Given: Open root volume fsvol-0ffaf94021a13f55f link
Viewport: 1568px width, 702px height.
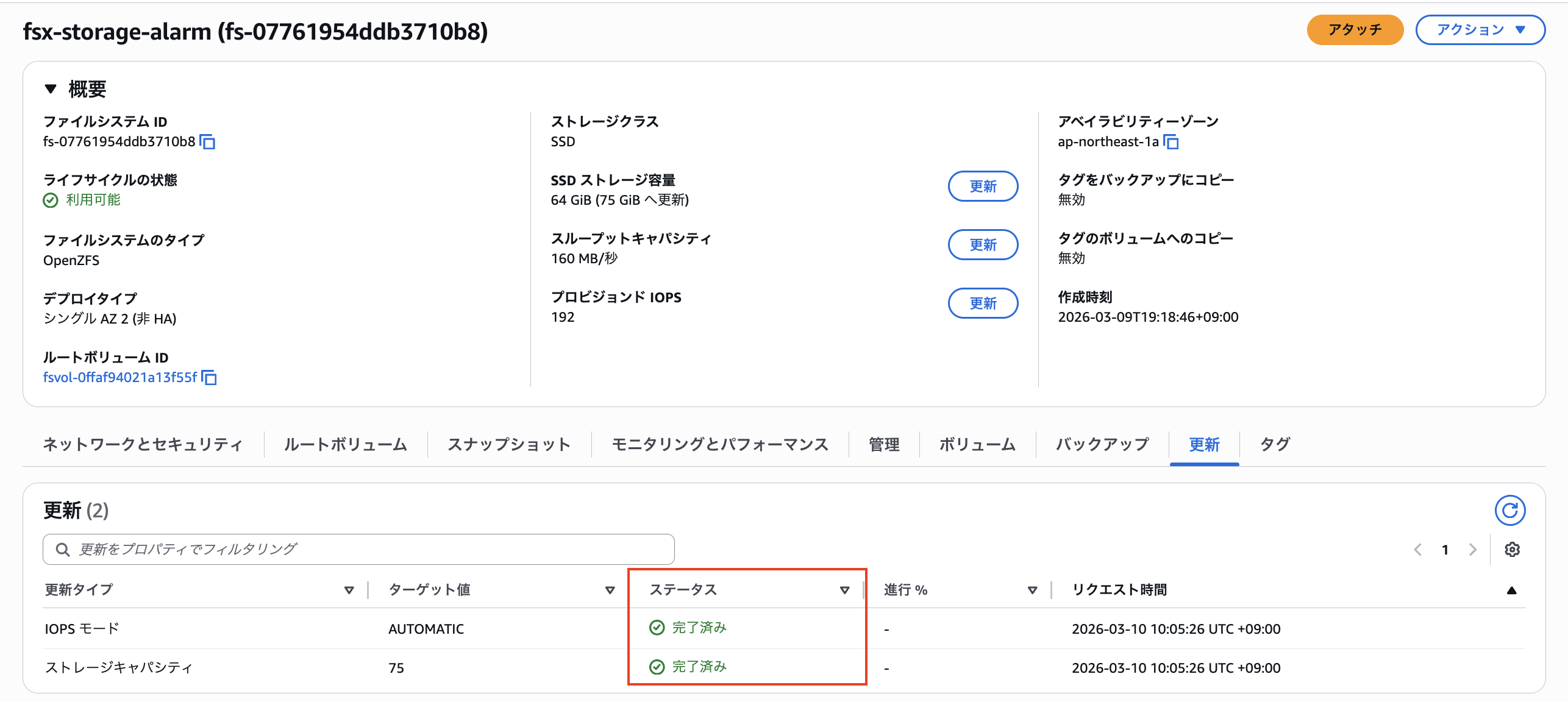Looking at the screenshot, I should pos(120,378).
